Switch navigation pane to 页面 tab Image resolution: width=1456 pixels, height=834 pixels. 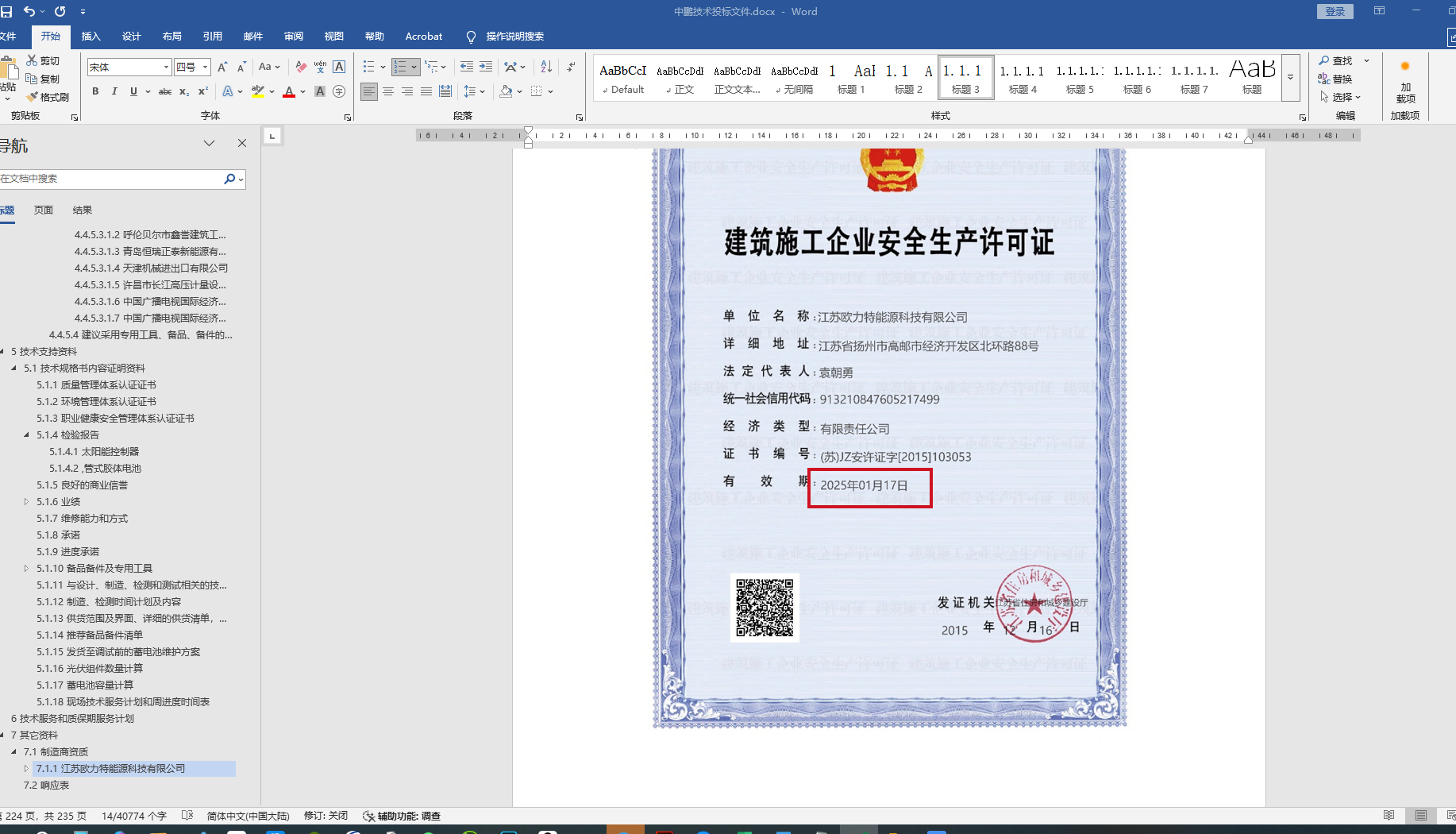[44, 210]
